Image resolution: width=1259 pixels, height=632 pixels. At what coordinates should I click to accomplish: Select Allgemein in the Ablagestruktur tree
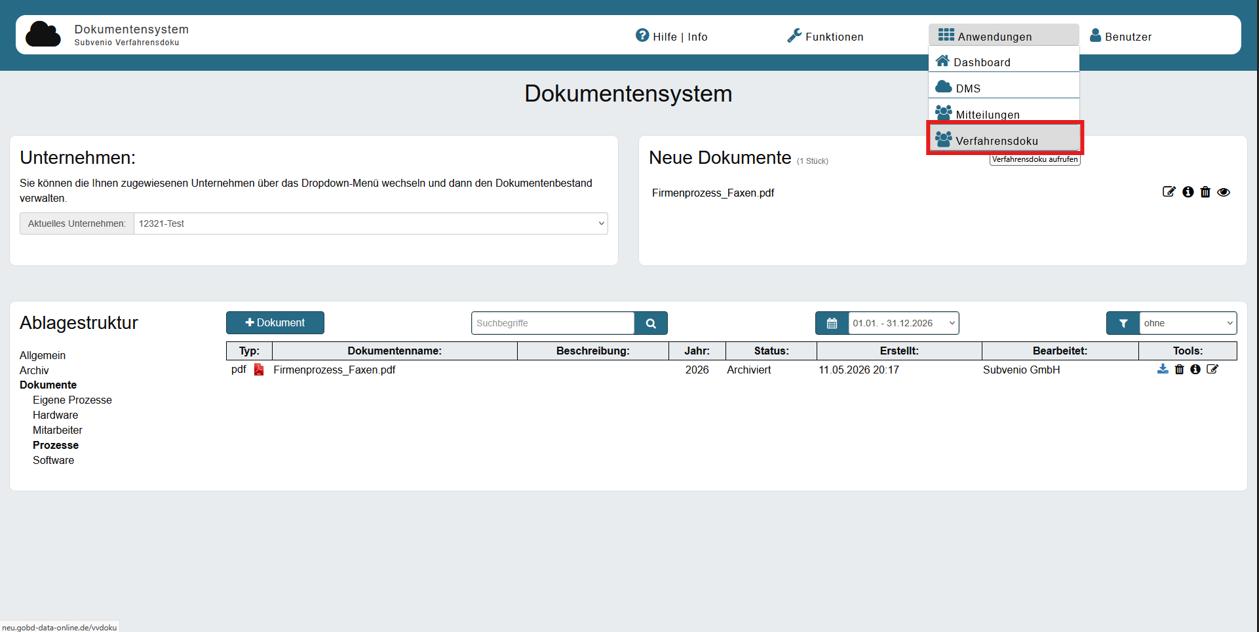click(x=43, y=355)
